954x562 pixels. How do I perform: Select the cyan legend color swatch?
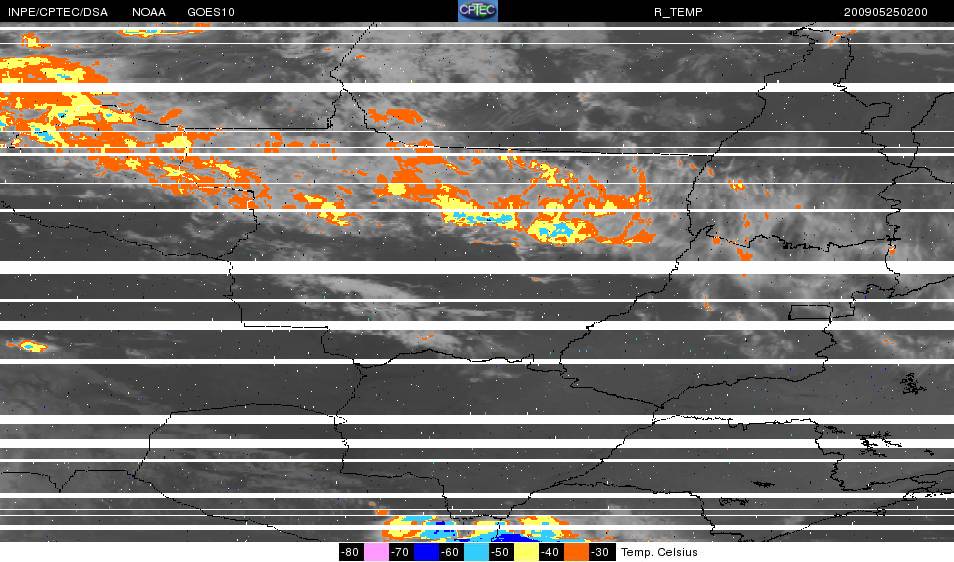click(476, 552)
